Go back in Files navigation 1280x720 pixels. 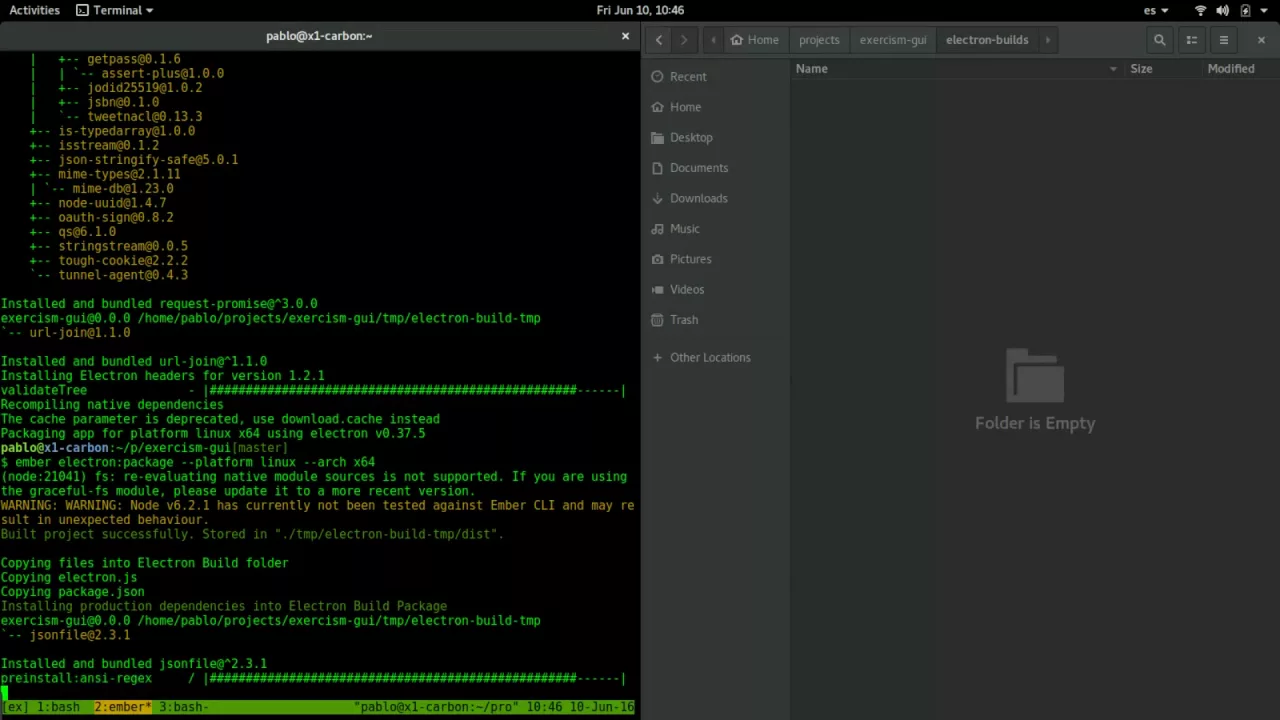point(659,40)
